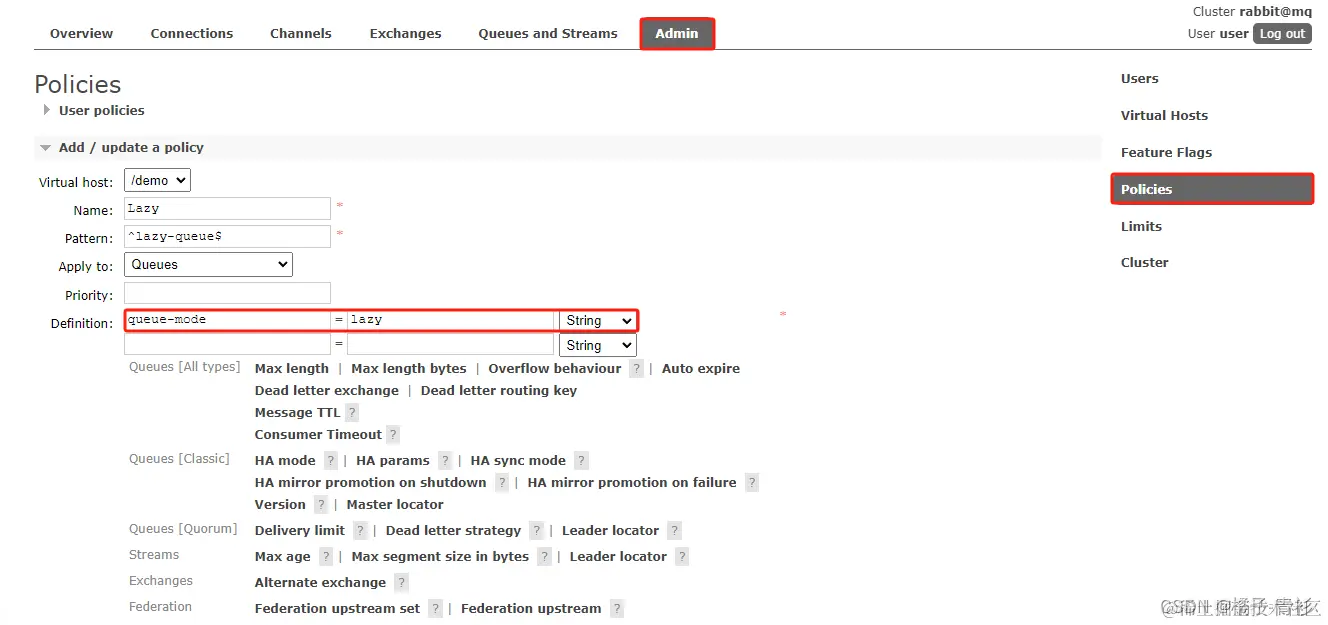Open the String type dropdown on empty definition row
This screenshot has width=1328, height=625.
point(597,346)
